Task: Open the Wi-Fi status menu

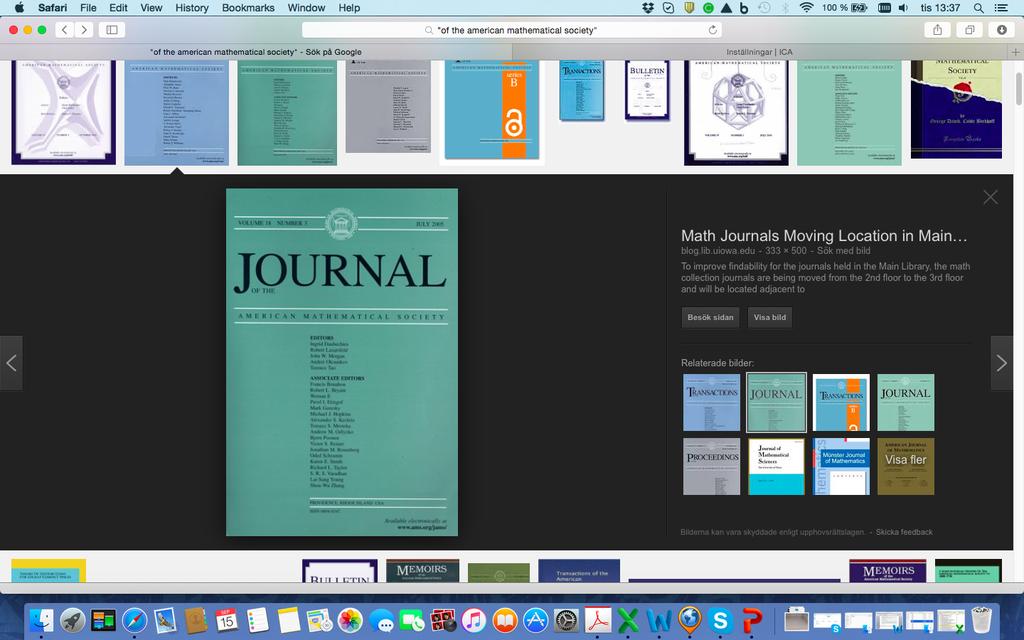Action: 807,8
